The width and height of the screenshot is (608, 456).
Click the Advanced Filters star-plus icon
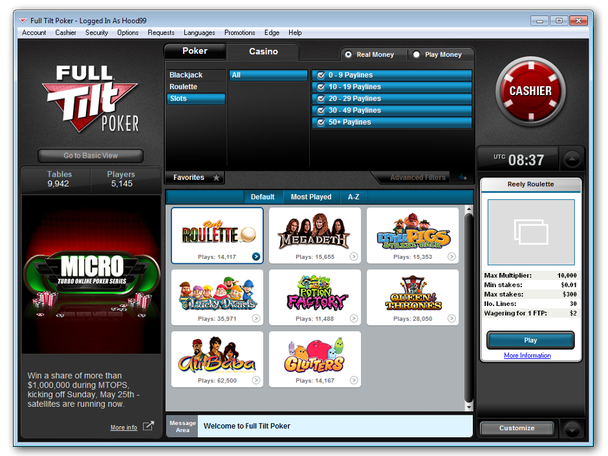pyautogui.click(x=463, y=177)
